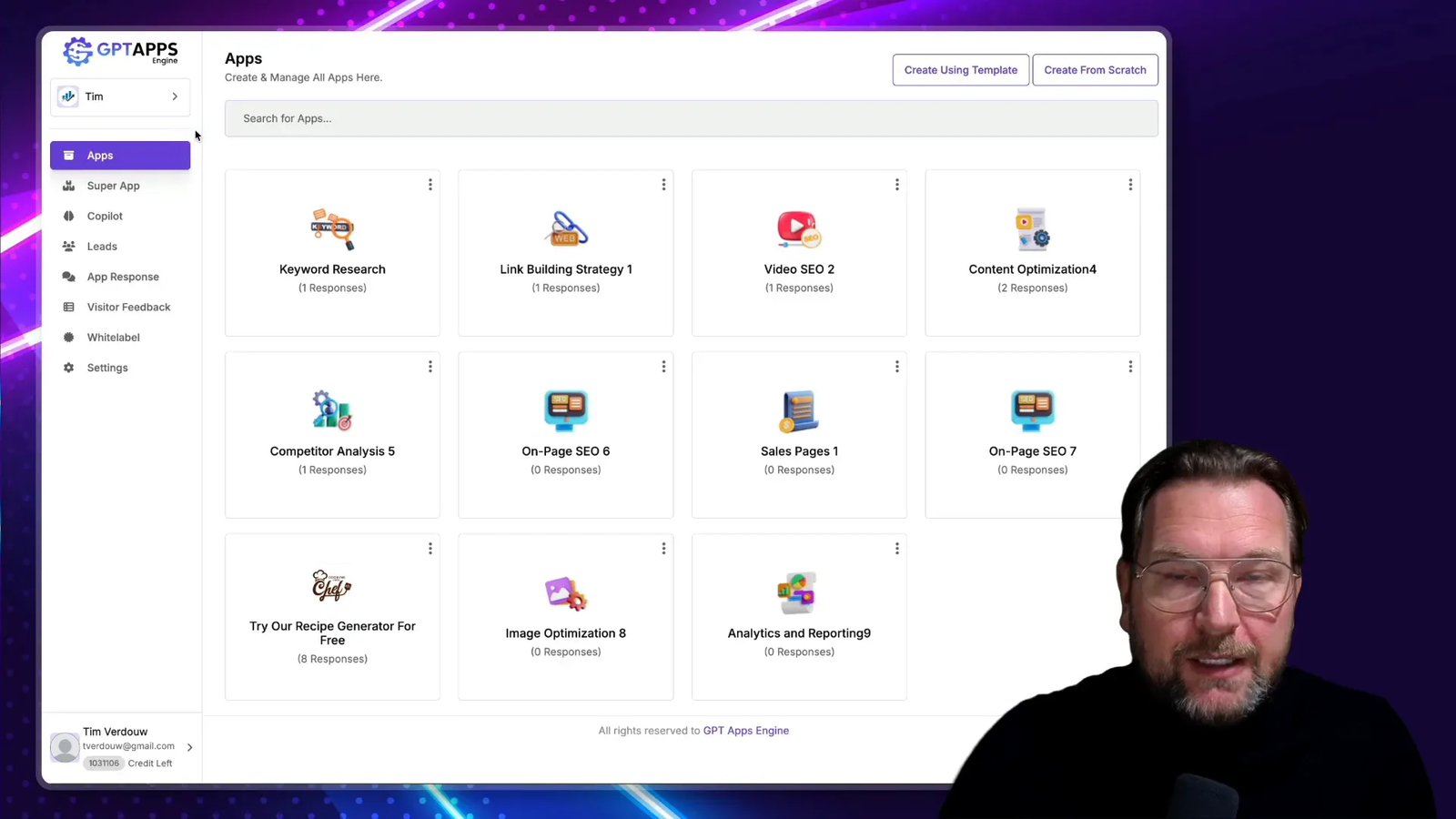Click the Whitelabel badge icon
1456x819 pixels.
coord(68,338)
